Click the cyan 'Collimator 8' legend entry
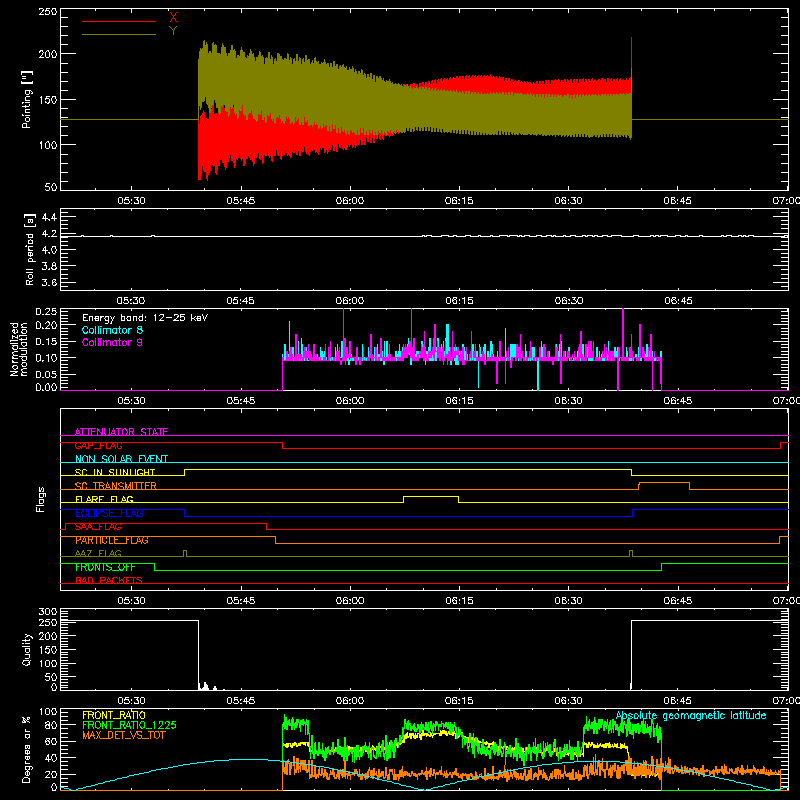The width and height of the screenshot is (800, 800). pyautogui.click(x=112, y=330)
